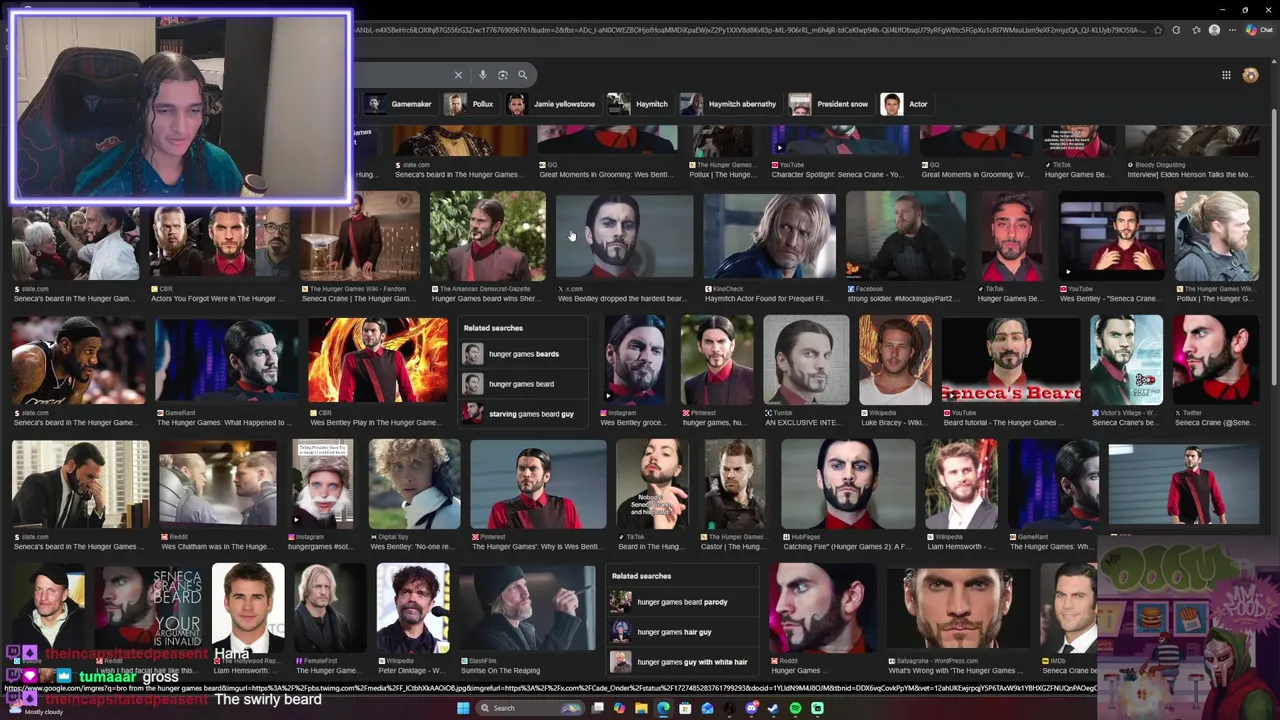Open Discord from the taskbar
The image size is (1280, 720).
(751, 708)
